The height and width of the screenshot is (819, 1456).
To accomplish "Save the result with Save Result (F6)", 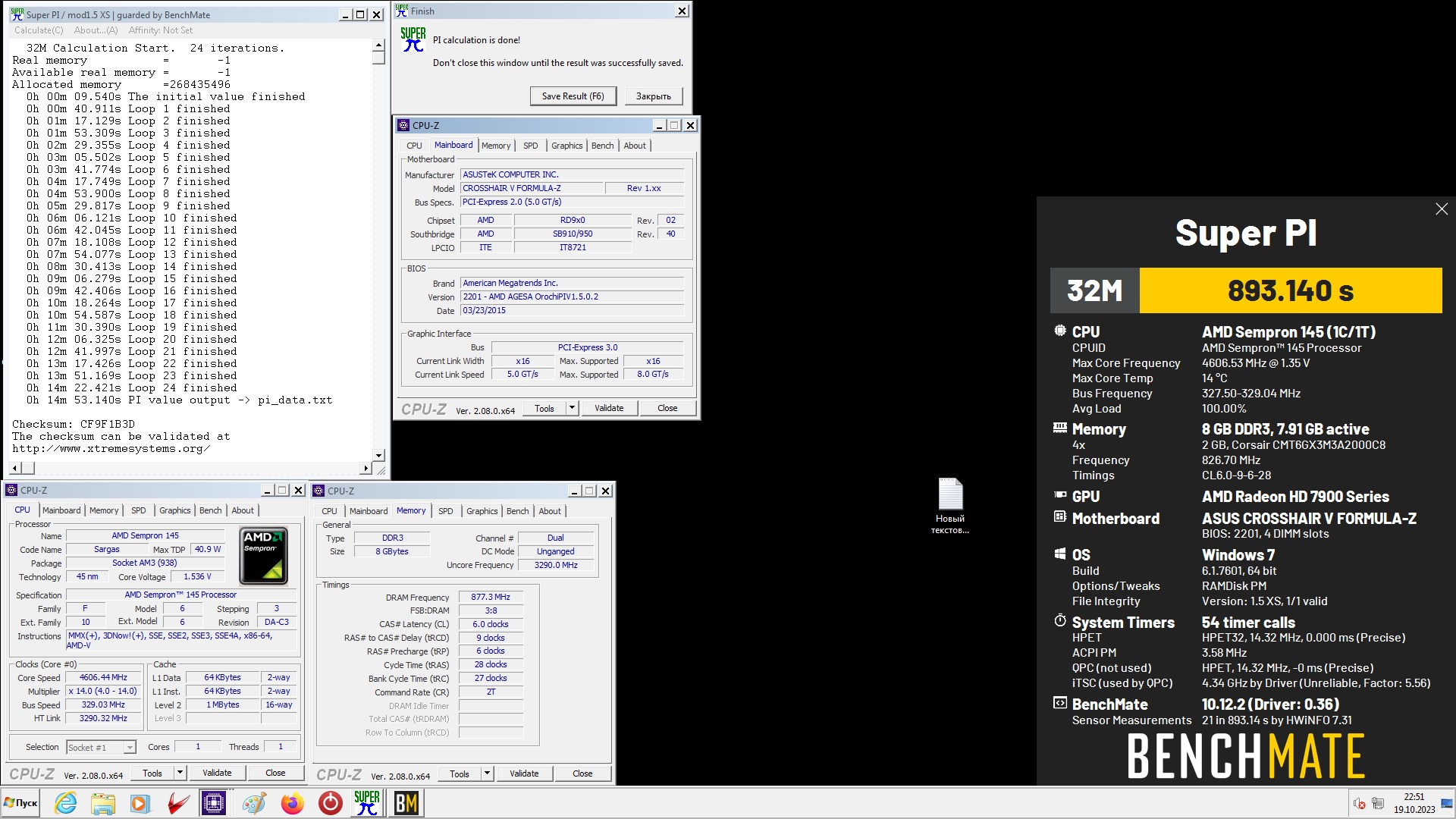I will (573, 96).
